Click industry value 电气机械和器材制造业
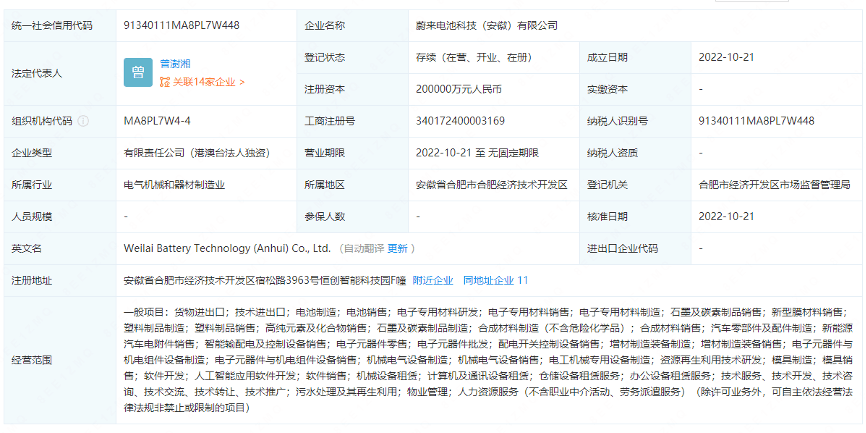866x433 pixels. pyautogui.click(x=175, y=185)
